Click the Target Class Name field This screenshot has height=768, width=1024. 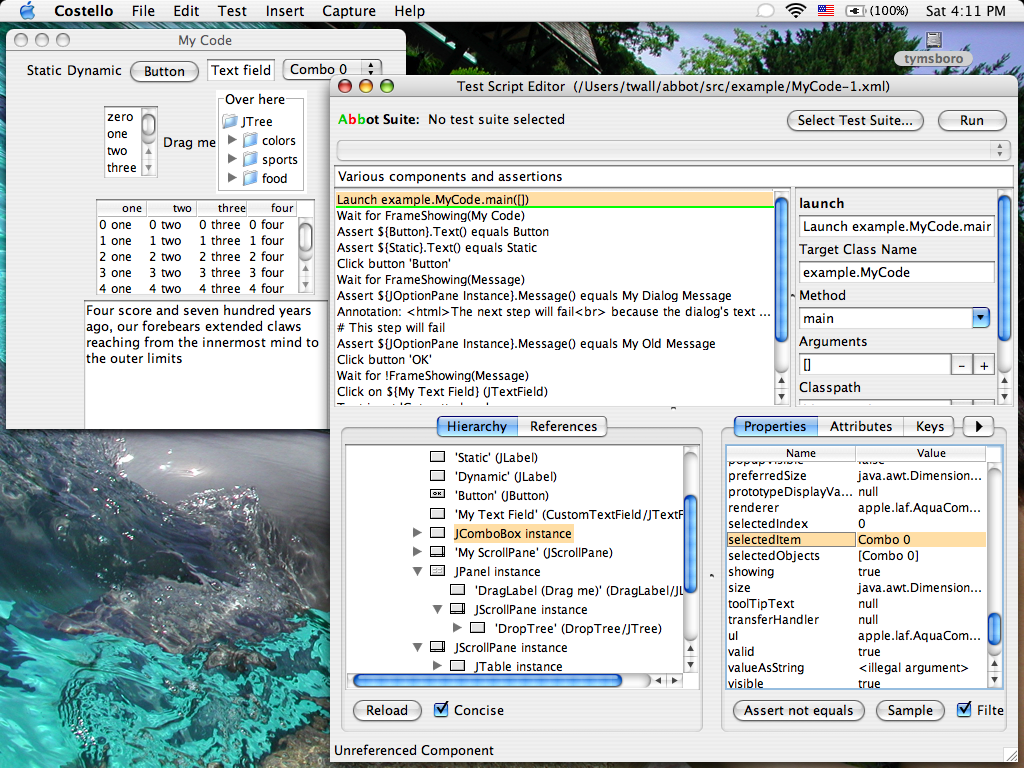click(x=896, y=272)
